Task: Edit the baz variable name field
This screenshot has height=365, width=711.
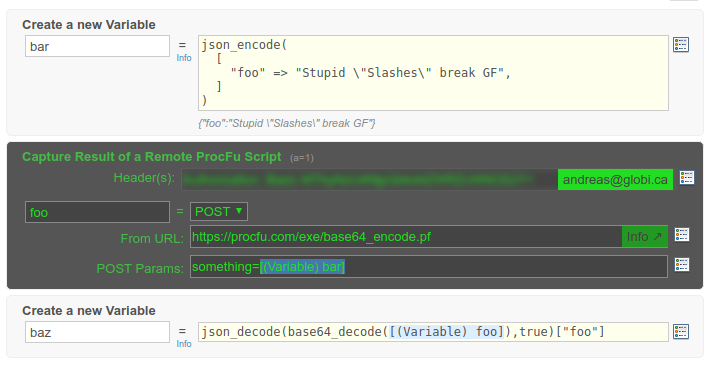Action: (97, 332)
